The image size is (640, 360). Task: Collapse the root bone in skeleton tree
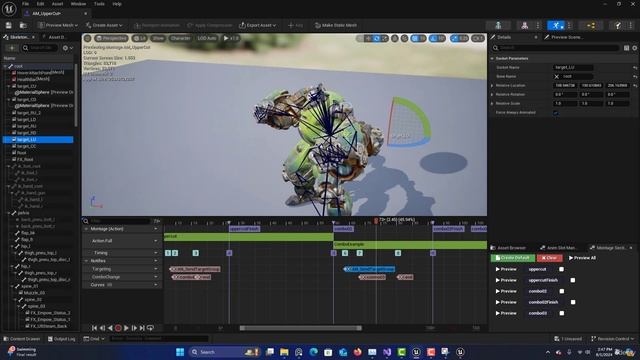[5, 66]
